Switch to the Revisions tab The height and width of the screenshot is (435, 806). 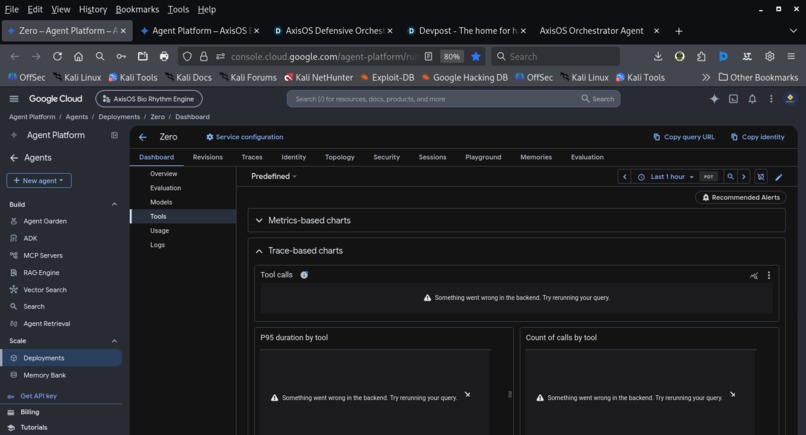(208, 157)
